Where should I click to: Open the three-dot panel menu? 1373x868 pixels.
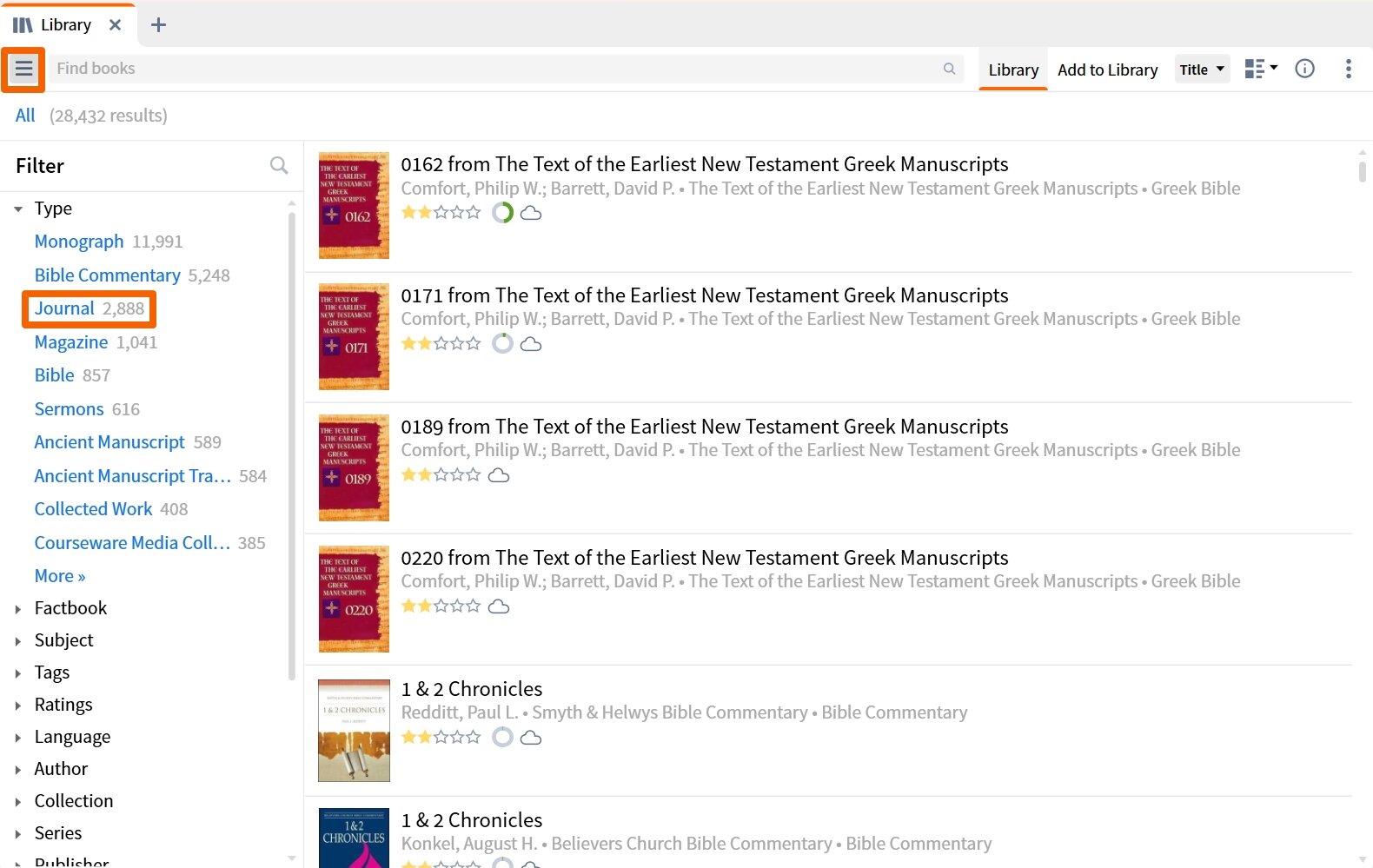click(x=1348, y=69)
